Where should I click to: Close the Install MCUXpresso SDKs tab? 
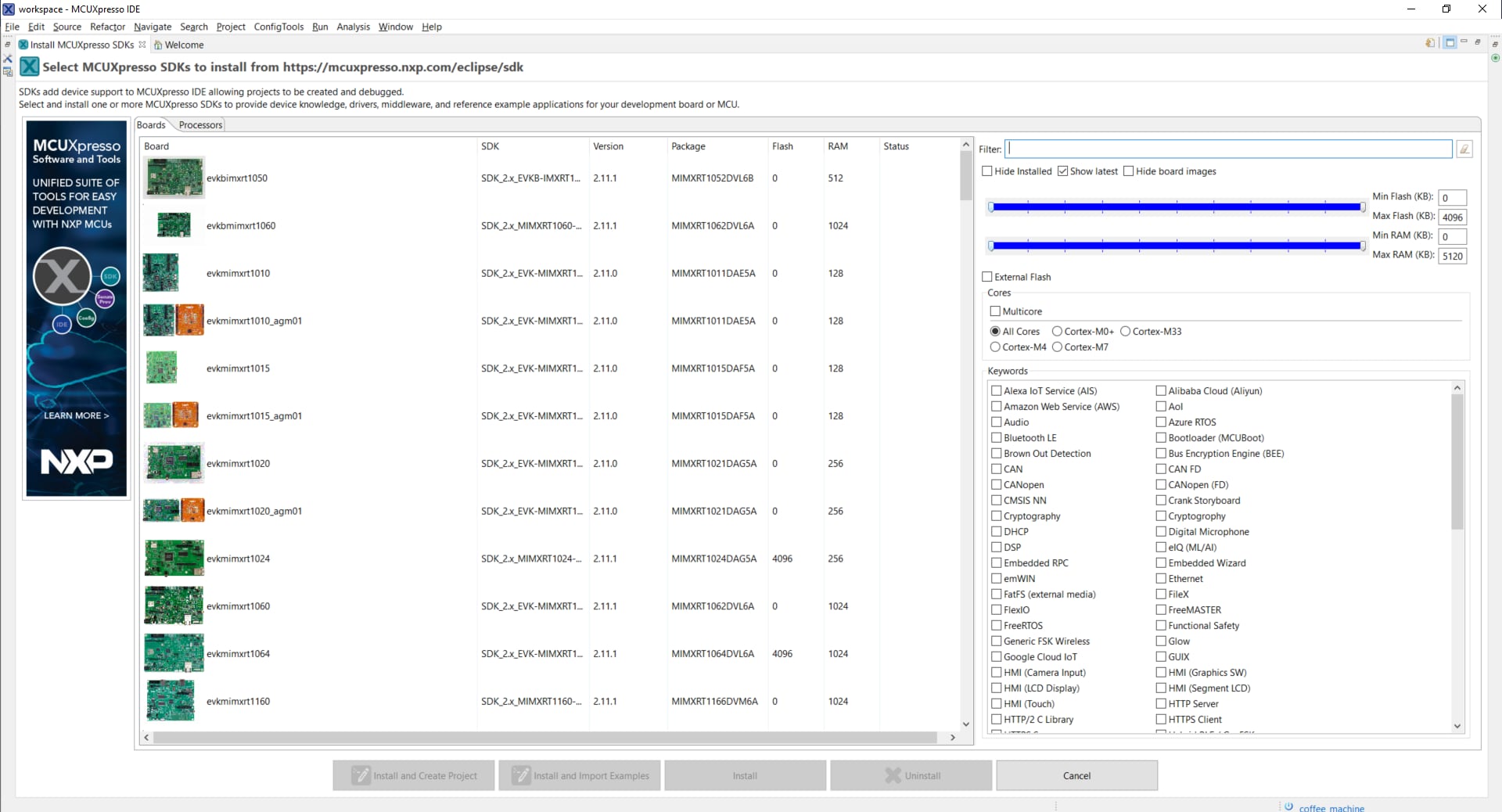pyautogui.click(x=142, y=45)
